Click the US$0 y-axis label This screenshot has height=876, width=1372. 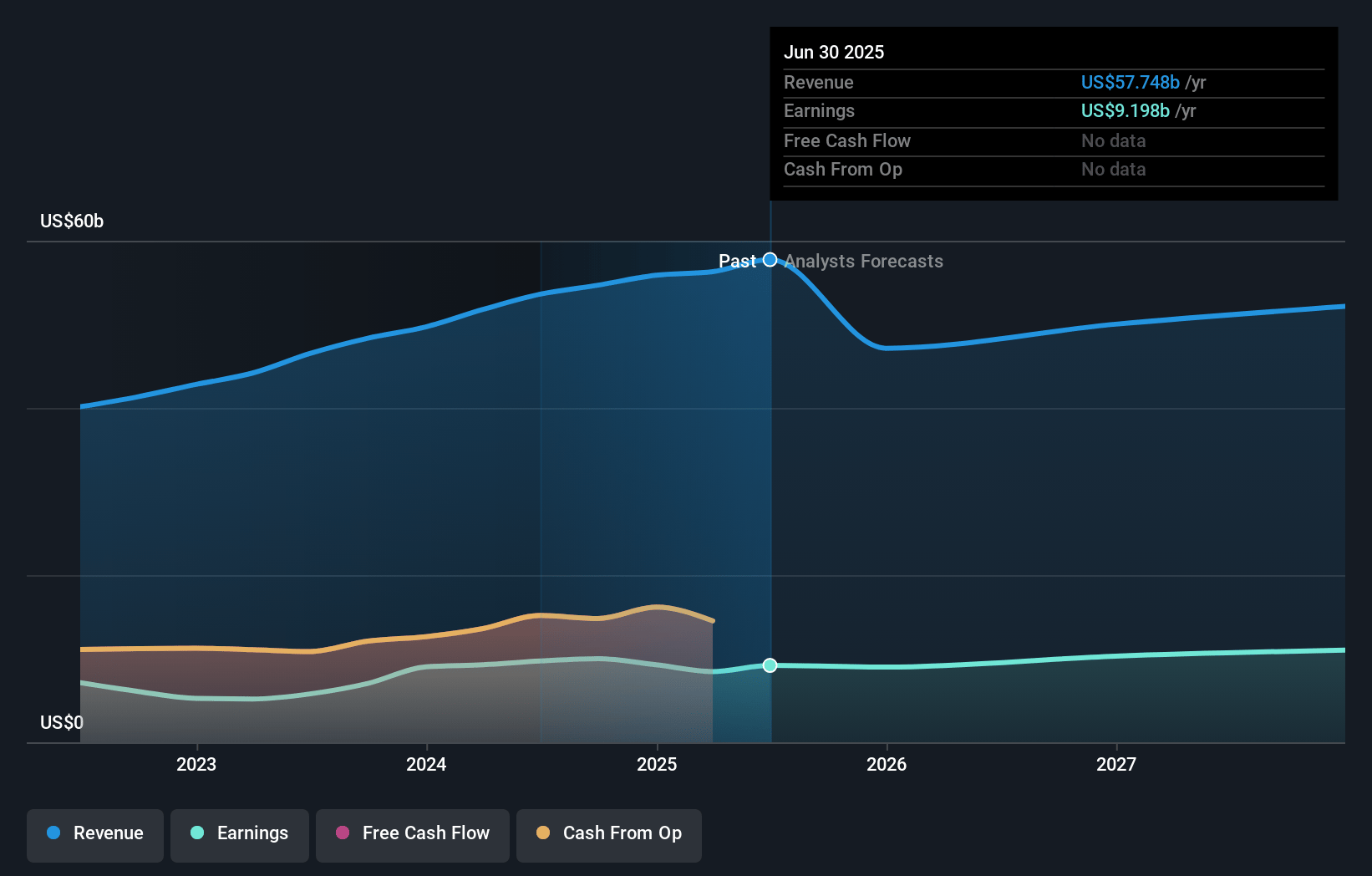[62, 722]
